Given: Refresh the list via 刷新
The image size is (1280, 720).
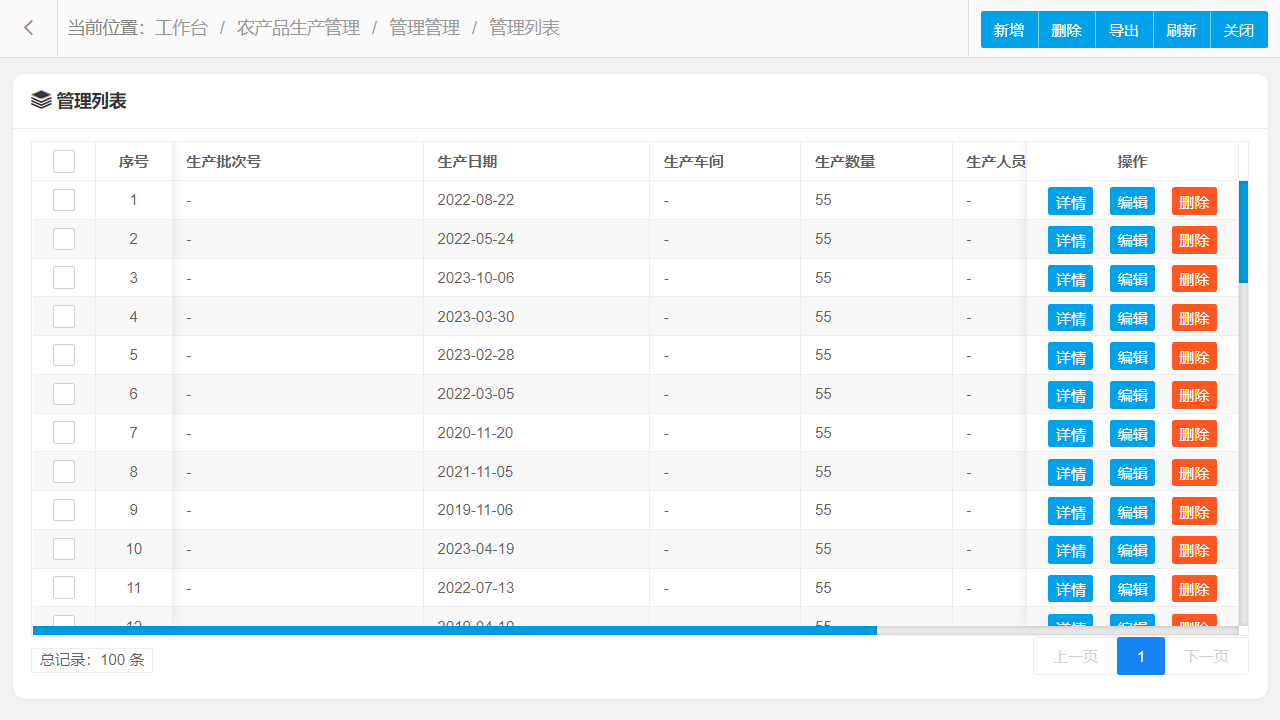Looking at the screenshot, I should [x=1182, y=30].
